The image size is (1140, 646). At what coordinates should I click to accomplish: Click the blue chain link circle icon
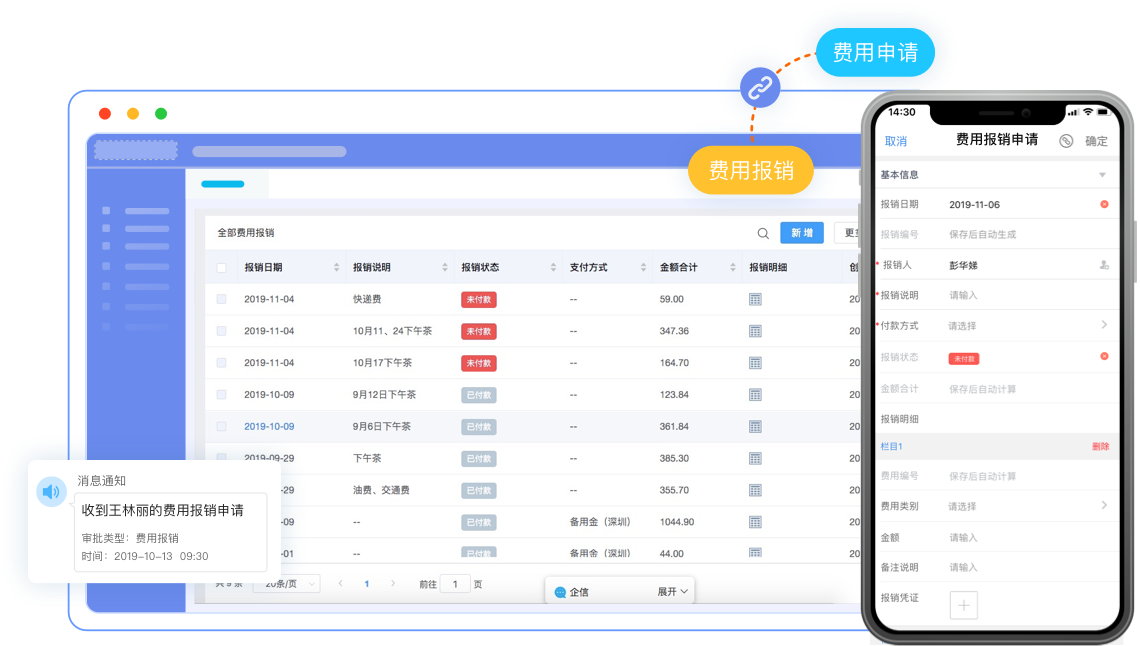tap(760, 87)
